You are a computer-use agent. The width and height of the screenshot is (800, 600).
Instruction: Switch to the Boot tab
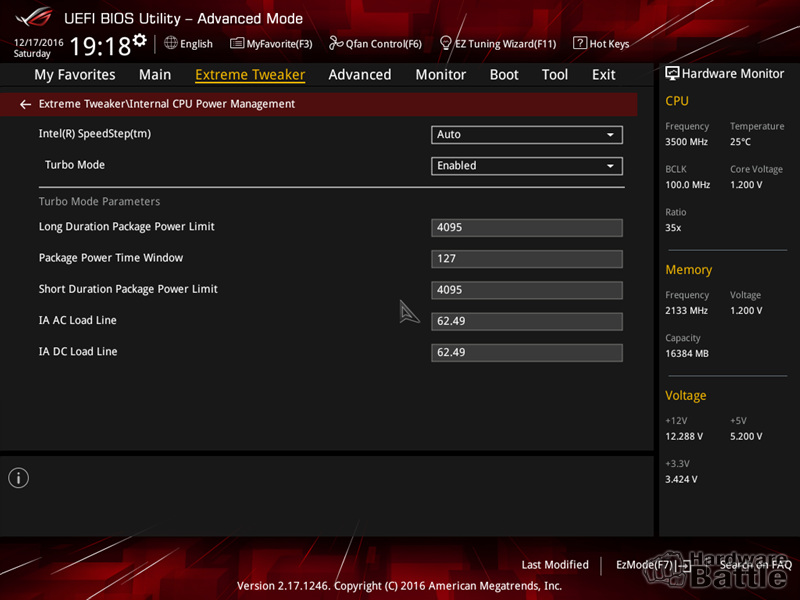tap(504, 75)
